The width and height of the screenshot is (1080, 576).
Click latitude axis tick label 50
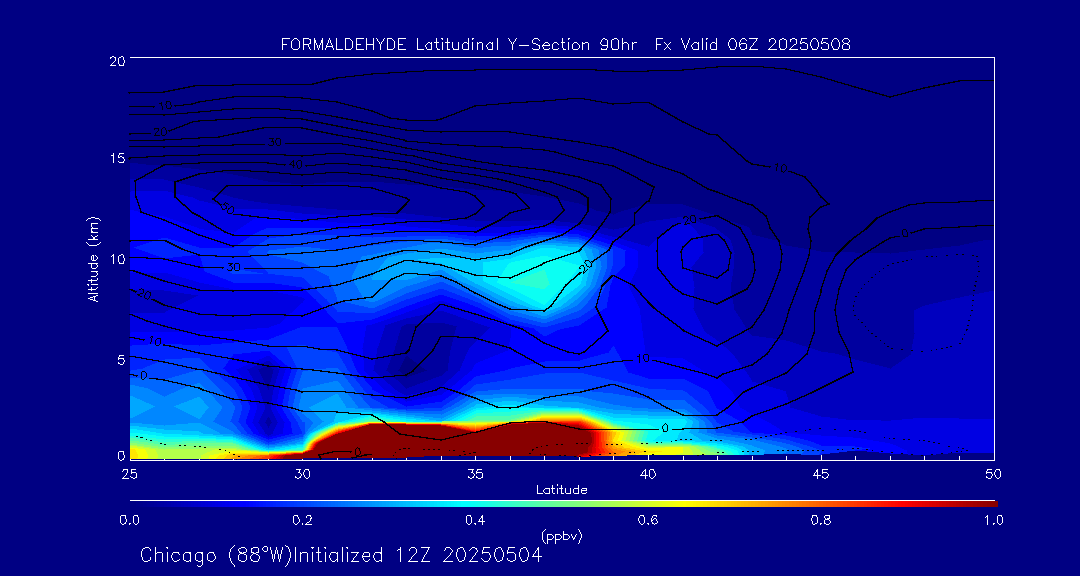tap(993, 474)
